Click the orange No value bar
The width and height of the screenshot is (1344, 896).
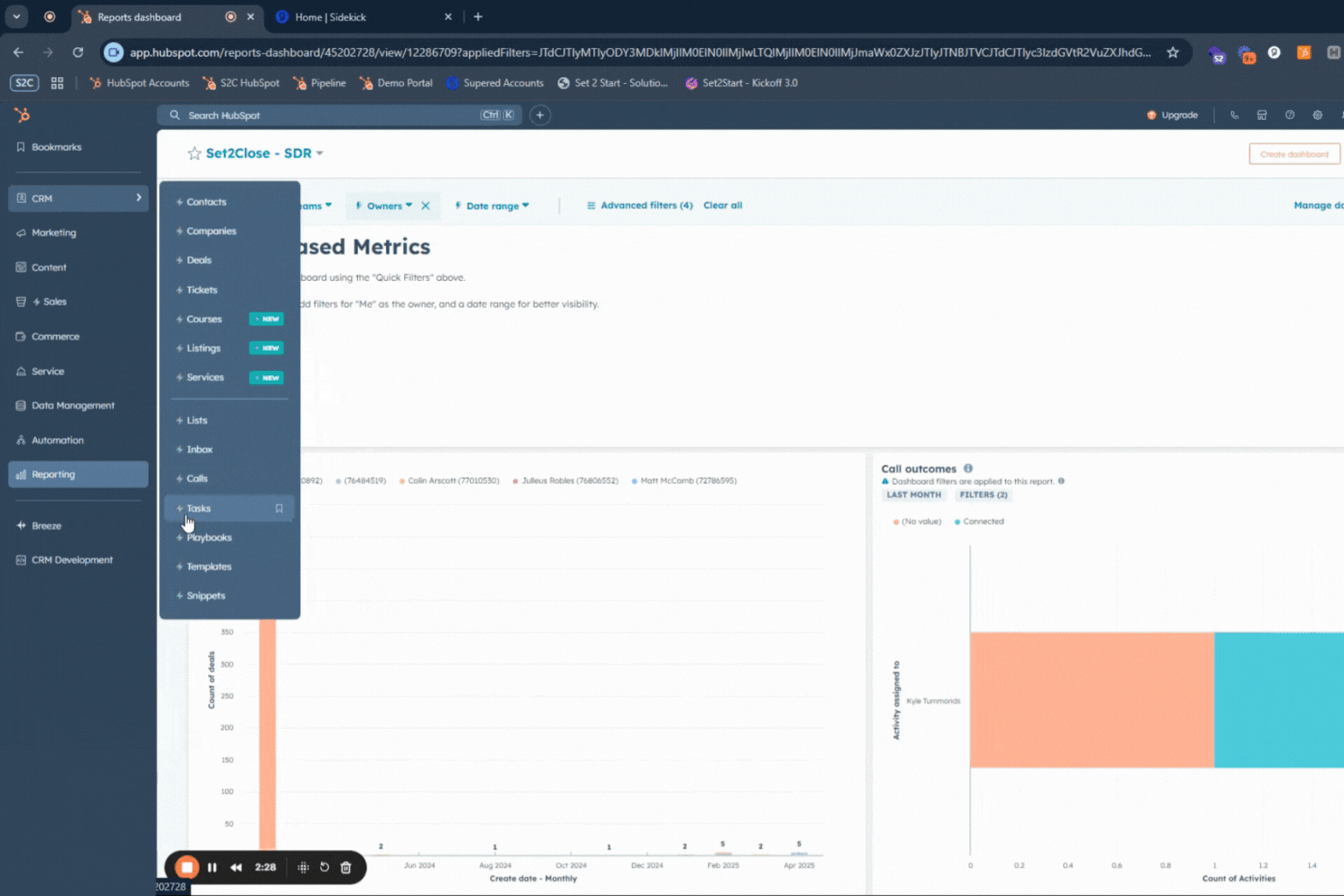tap(1091, 699)
